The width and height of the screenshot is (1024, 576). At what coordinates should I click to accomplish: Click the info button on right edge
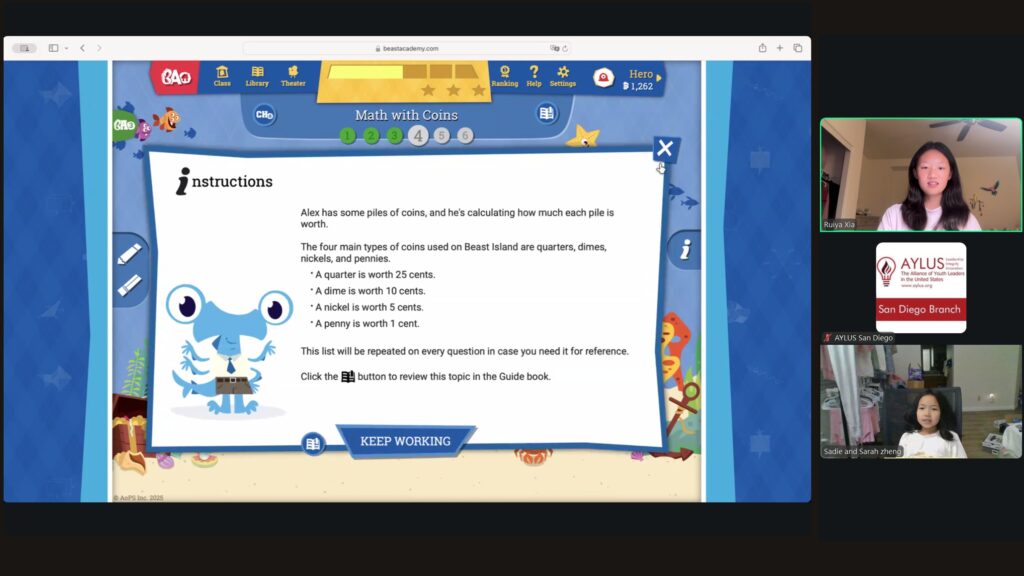tap(685, 250)
